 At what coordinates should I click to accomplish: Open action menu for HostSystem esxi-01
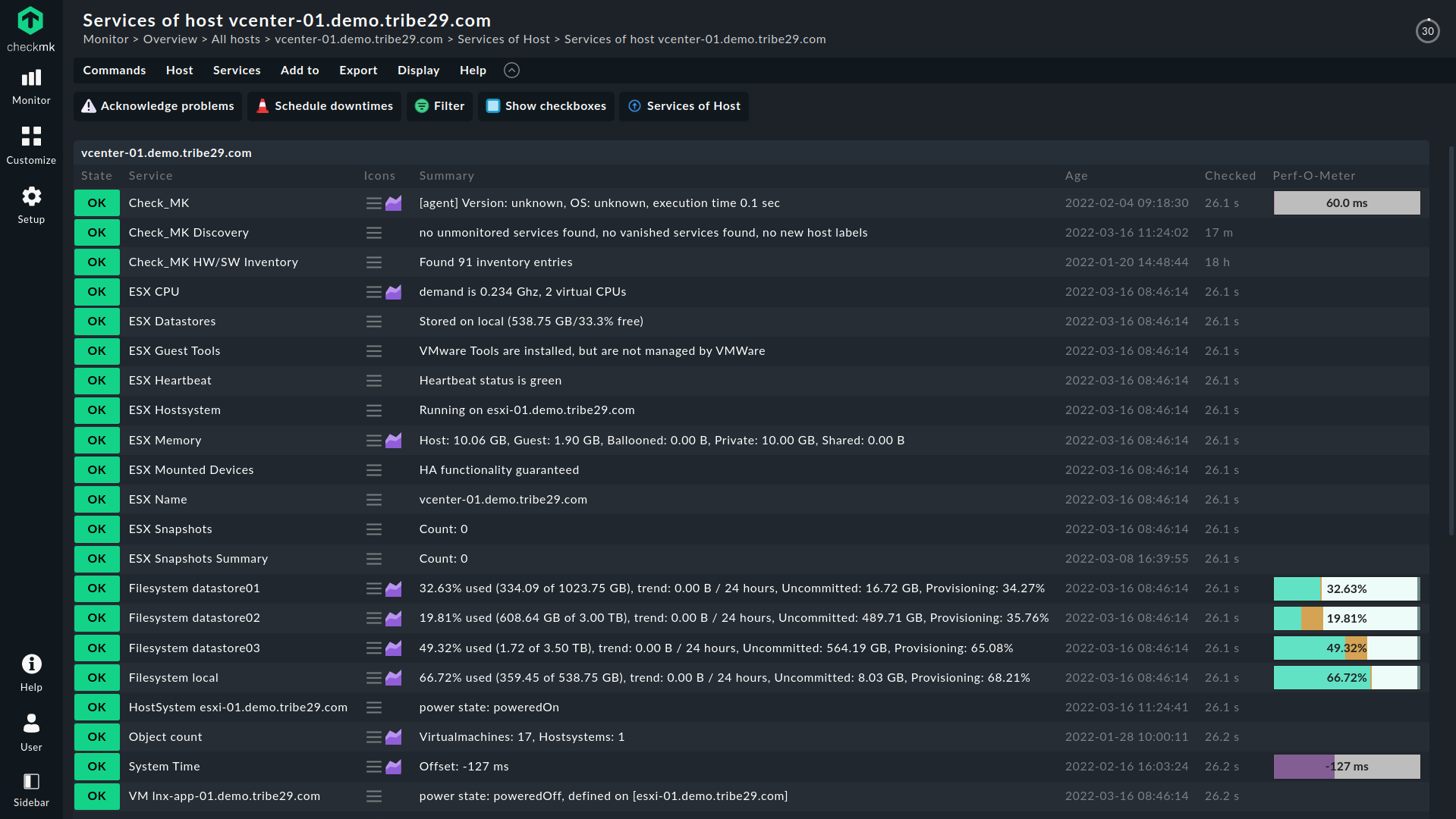pos(374,708)
